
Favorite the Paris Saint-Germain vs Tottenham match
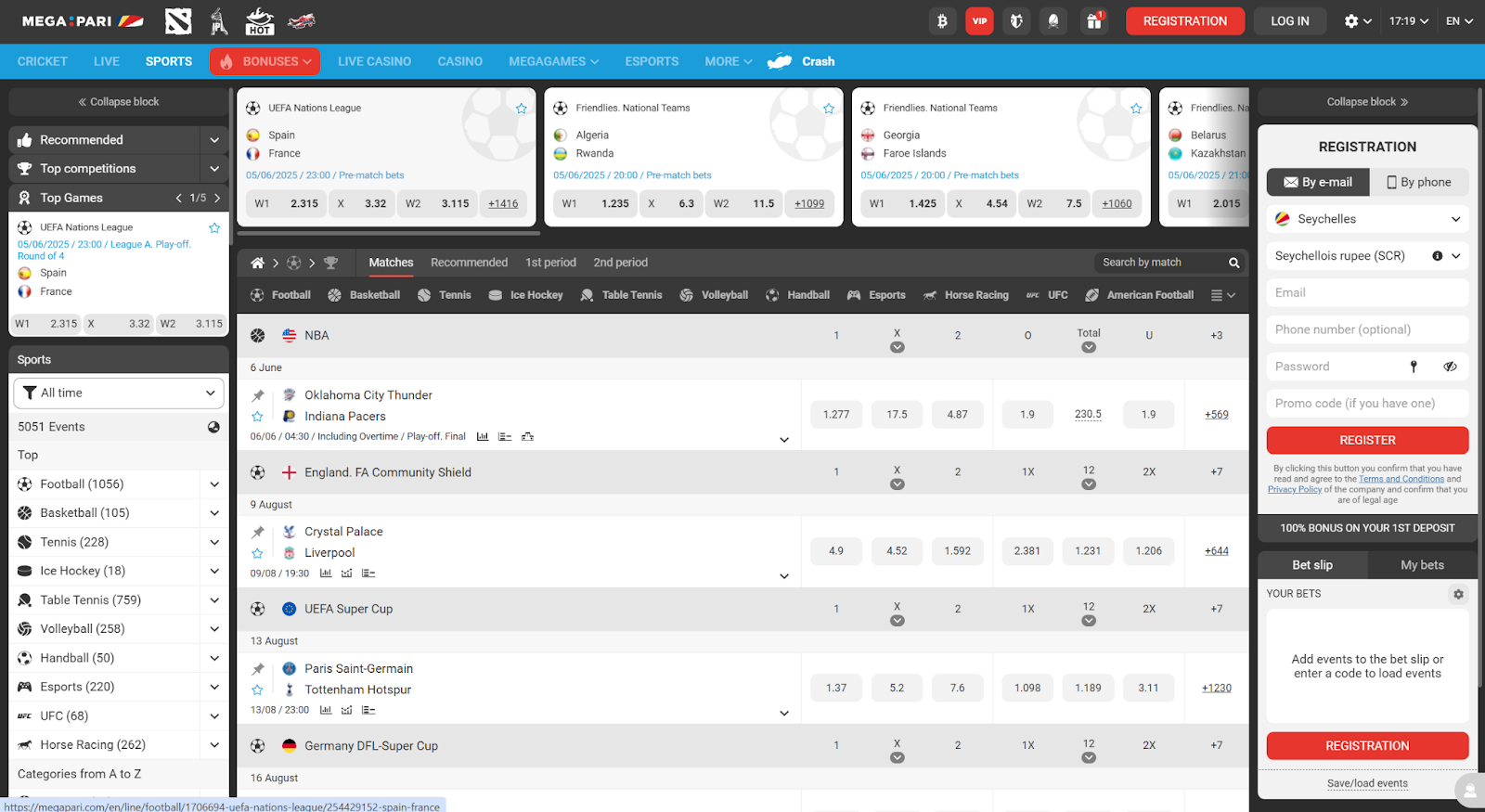(x=258, y=690)
